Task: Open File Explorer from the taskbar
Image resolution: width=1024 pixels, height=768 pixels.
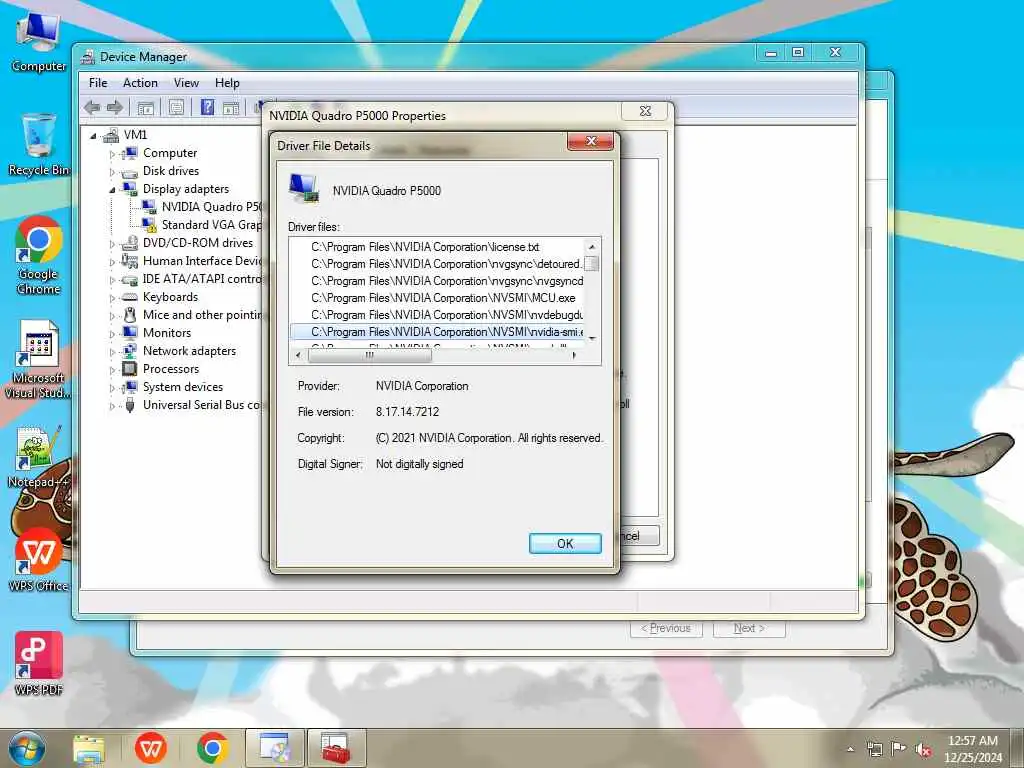Action: point(89,749)
